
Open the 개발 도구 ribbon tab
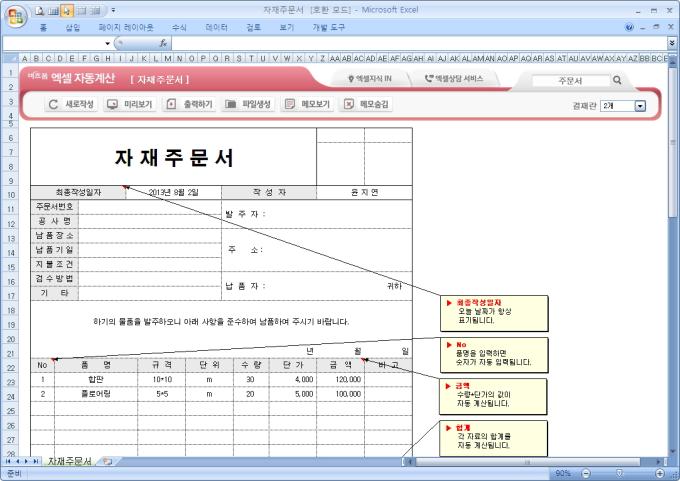pos(328,27)
